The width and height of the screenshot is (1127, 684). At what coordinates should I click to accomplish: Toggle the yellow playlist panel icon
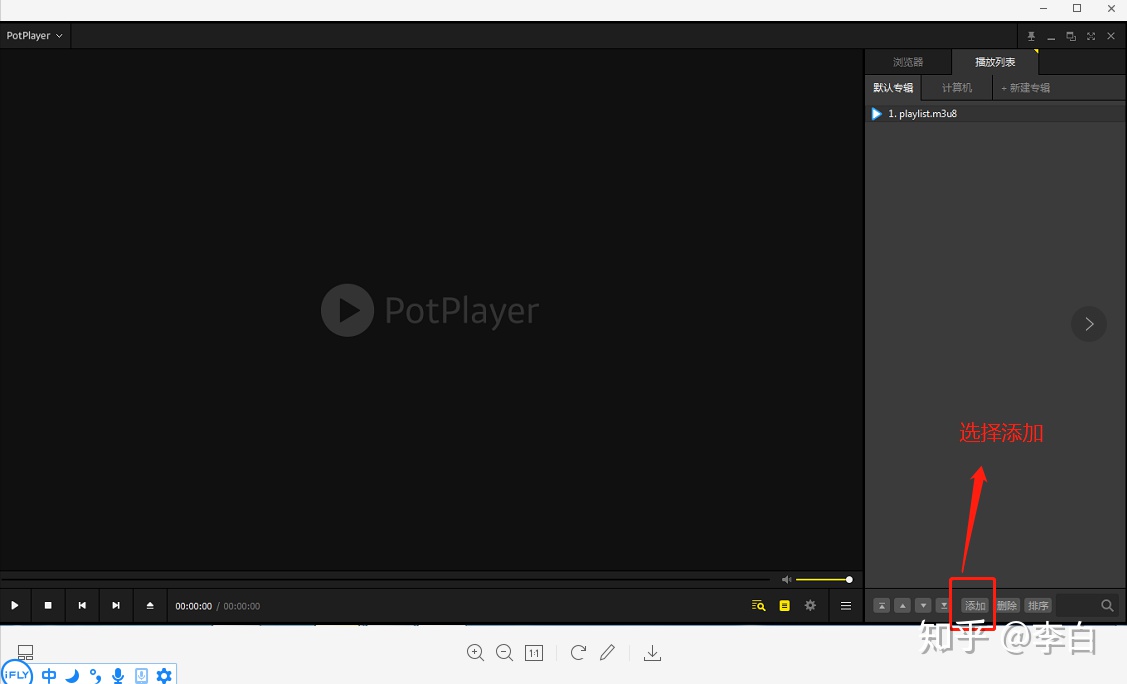click(784, 606)
